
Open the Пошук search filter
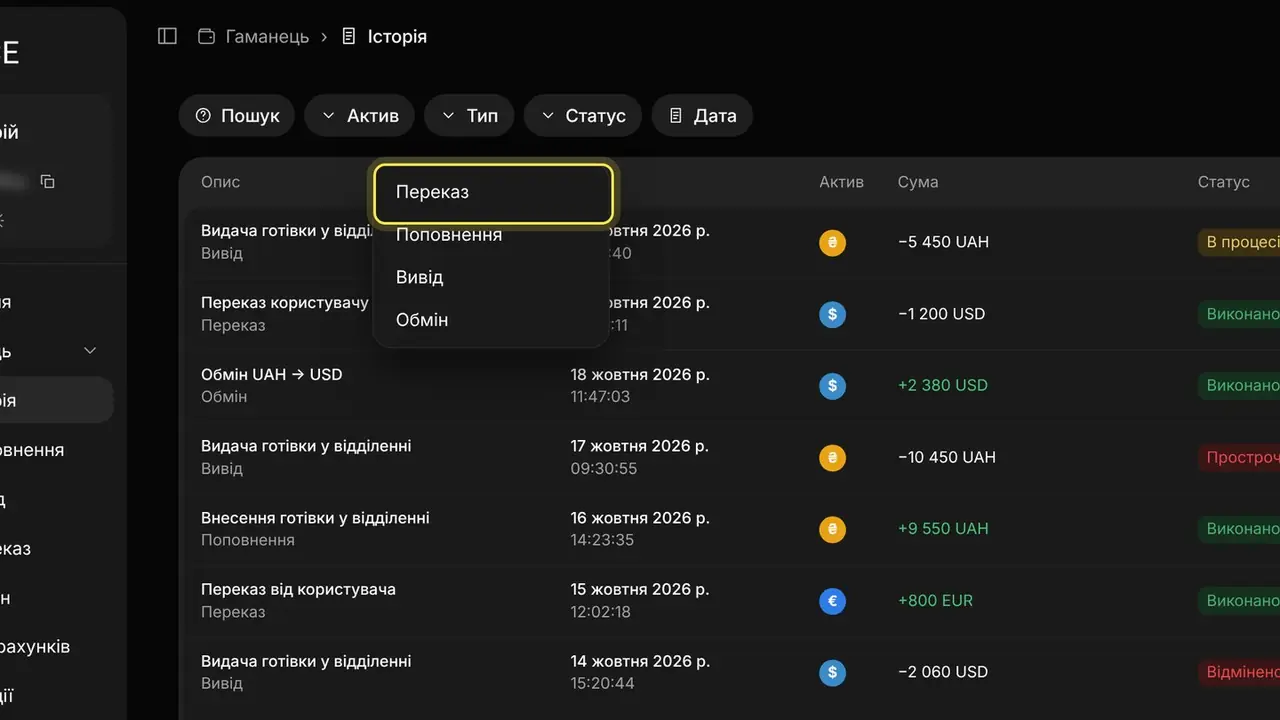[x=237, y=116]
